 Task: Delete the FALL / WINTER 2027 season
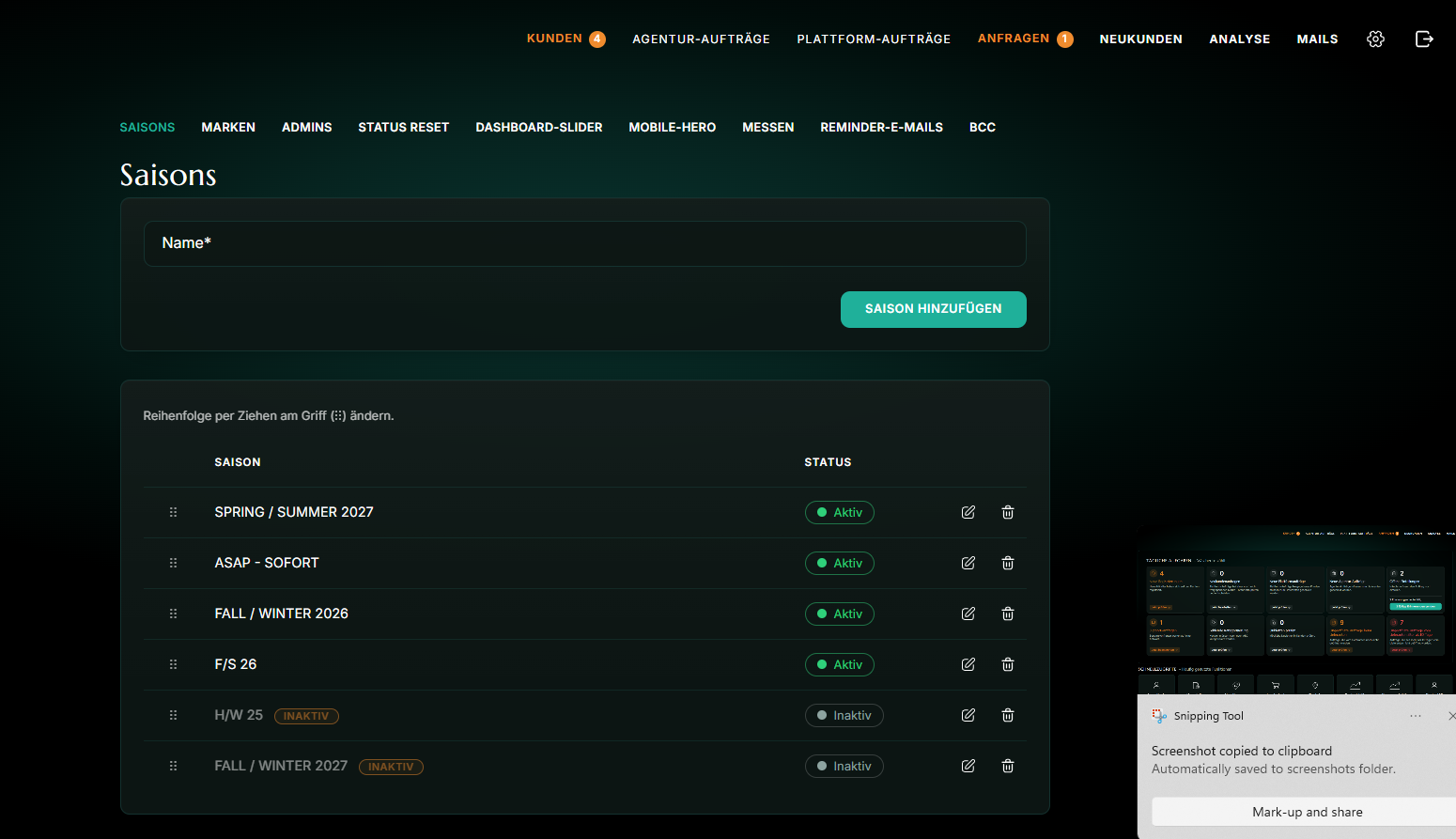1008,766
